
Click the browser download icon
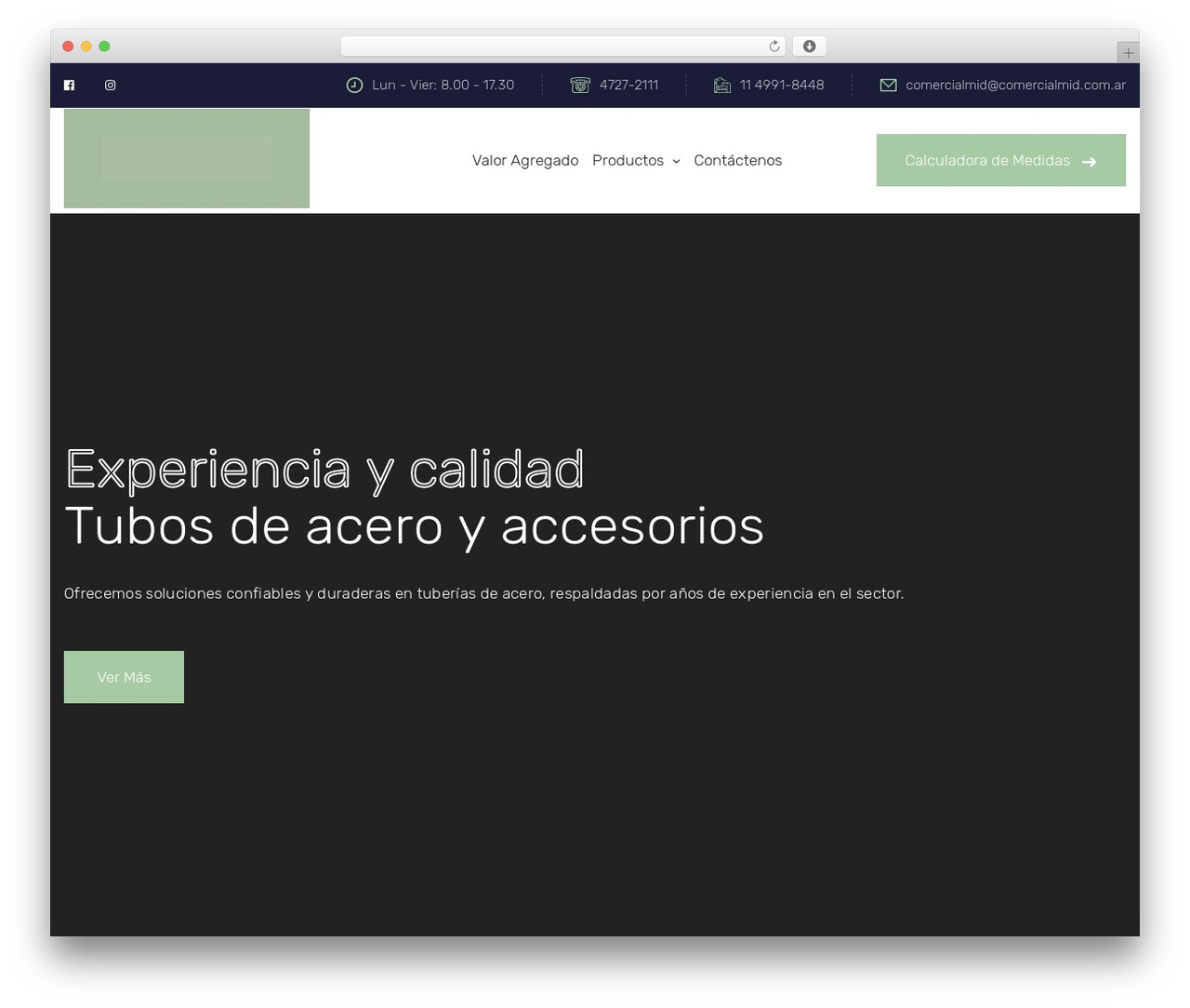tap(810, 46)
